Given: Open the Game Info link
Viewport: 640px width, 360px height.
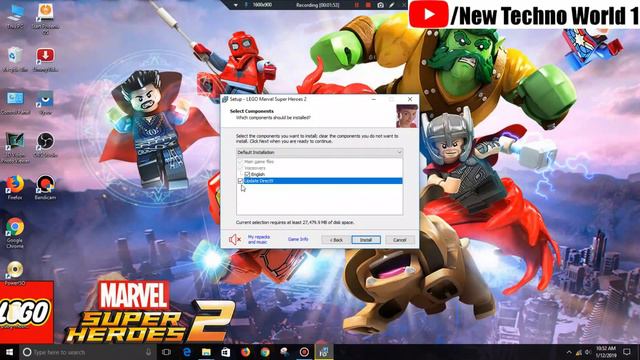Looking at the screenshot, I should [x=298, y=239].
